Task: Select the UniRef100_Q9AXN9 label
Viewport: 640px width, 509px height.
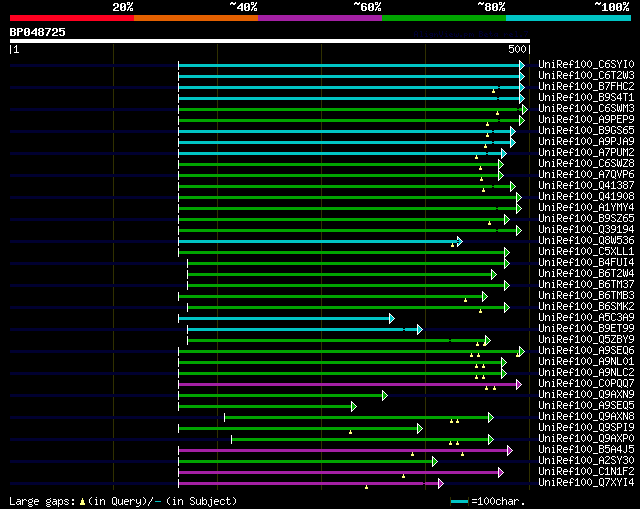Action: [586, 395]
